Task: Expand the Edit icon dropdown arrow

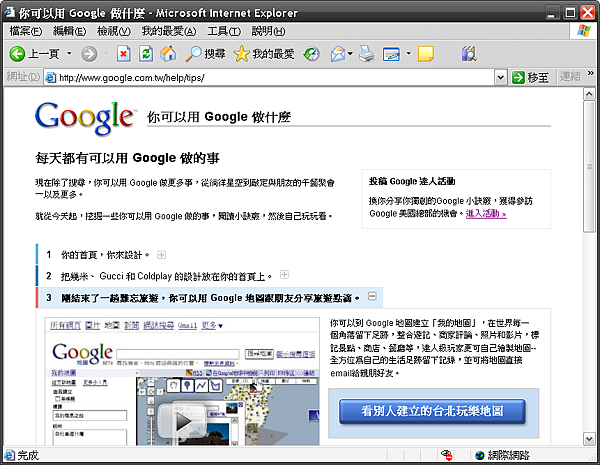Action: [408, 54]
